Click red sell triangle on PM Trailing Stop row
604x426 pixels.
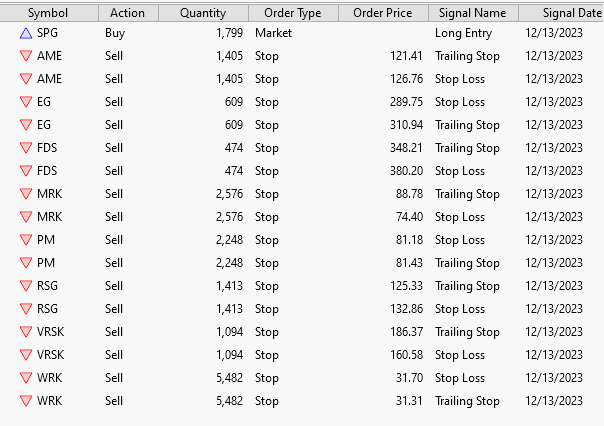coord(25,263)
